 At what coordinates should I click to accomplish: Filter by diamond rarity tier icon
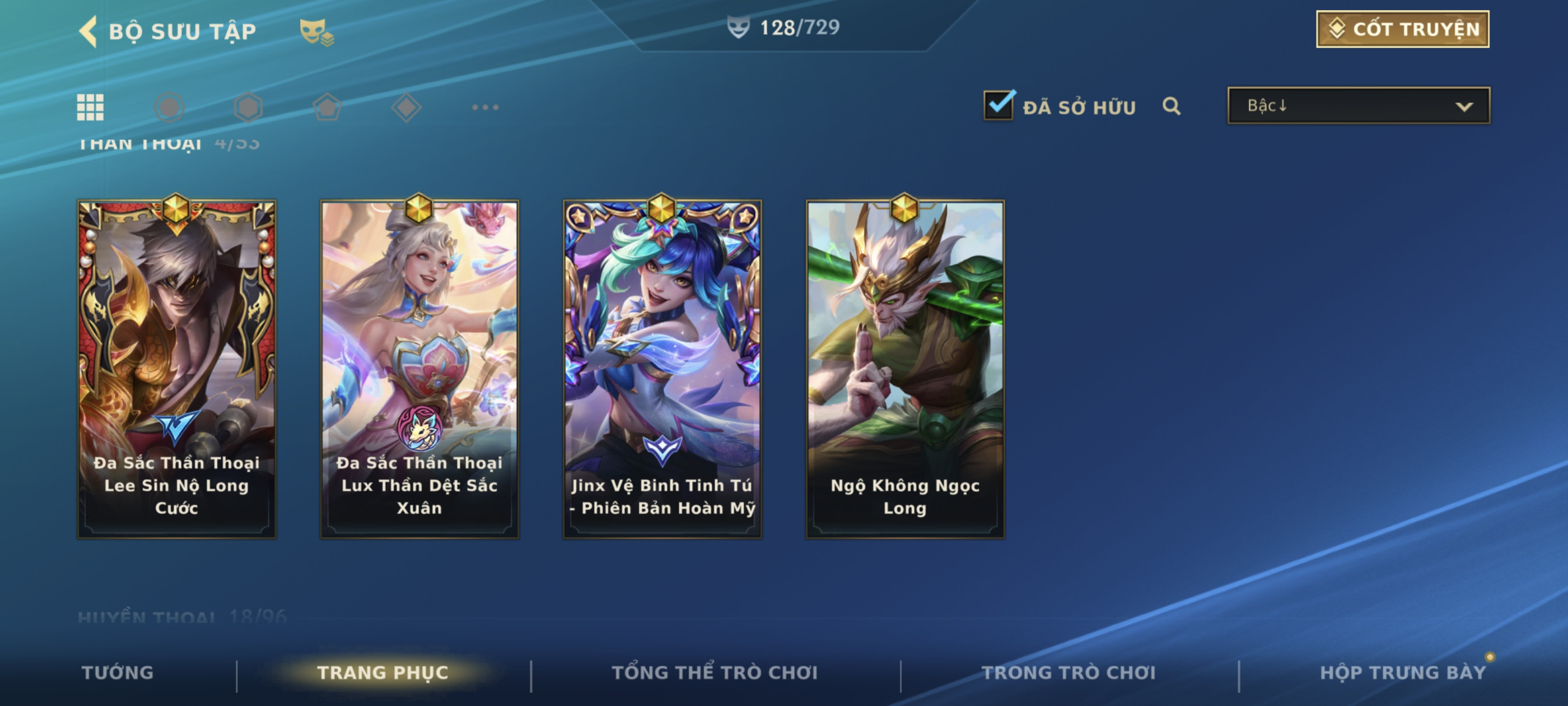tap(406, 107)
